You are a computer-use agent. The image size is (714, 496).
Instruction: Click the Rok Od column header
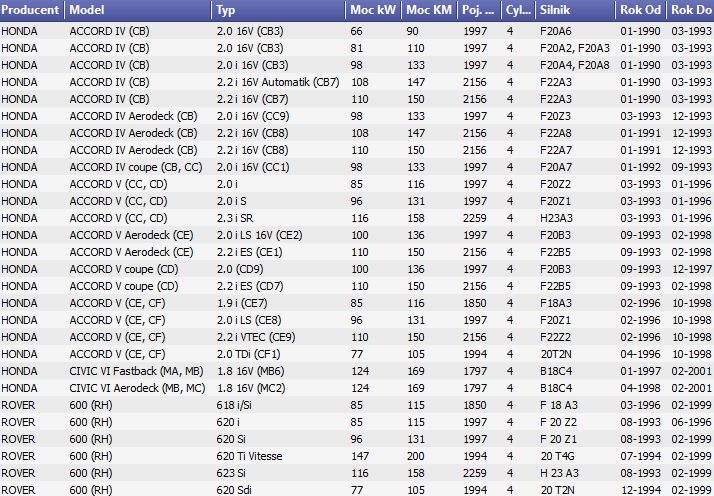[641, 10]
